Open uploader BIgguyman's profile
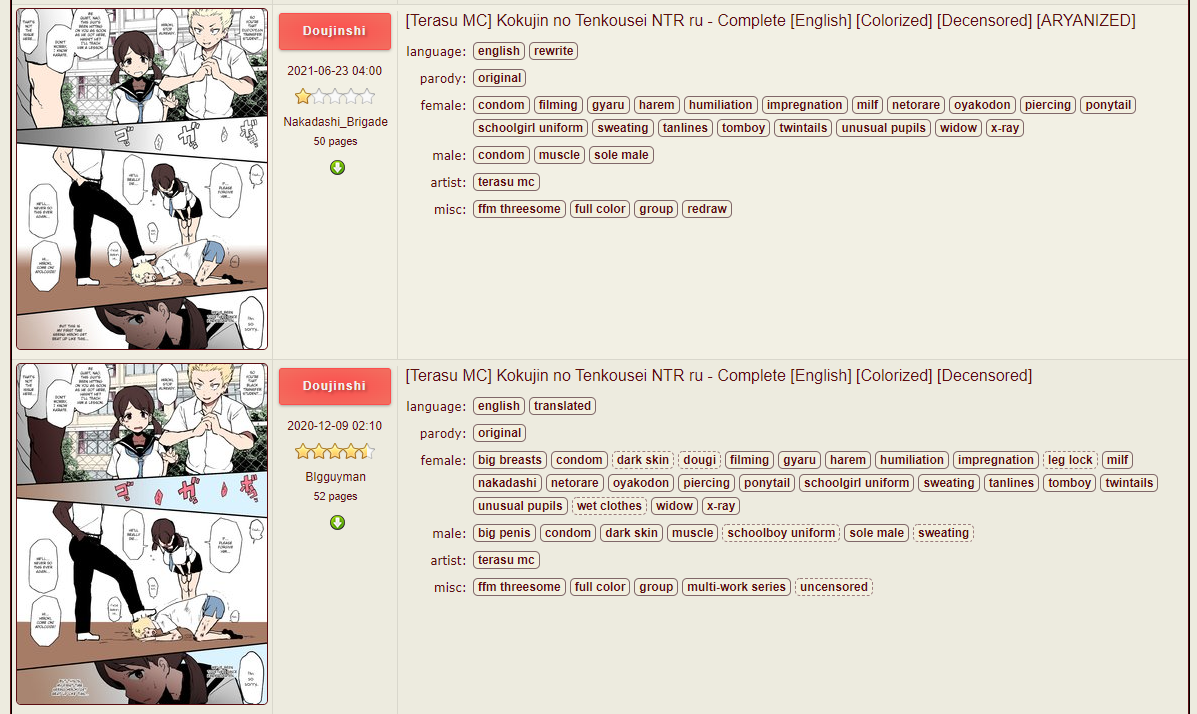This screenshot has width=1197, height=714. (x=335, y=477)
